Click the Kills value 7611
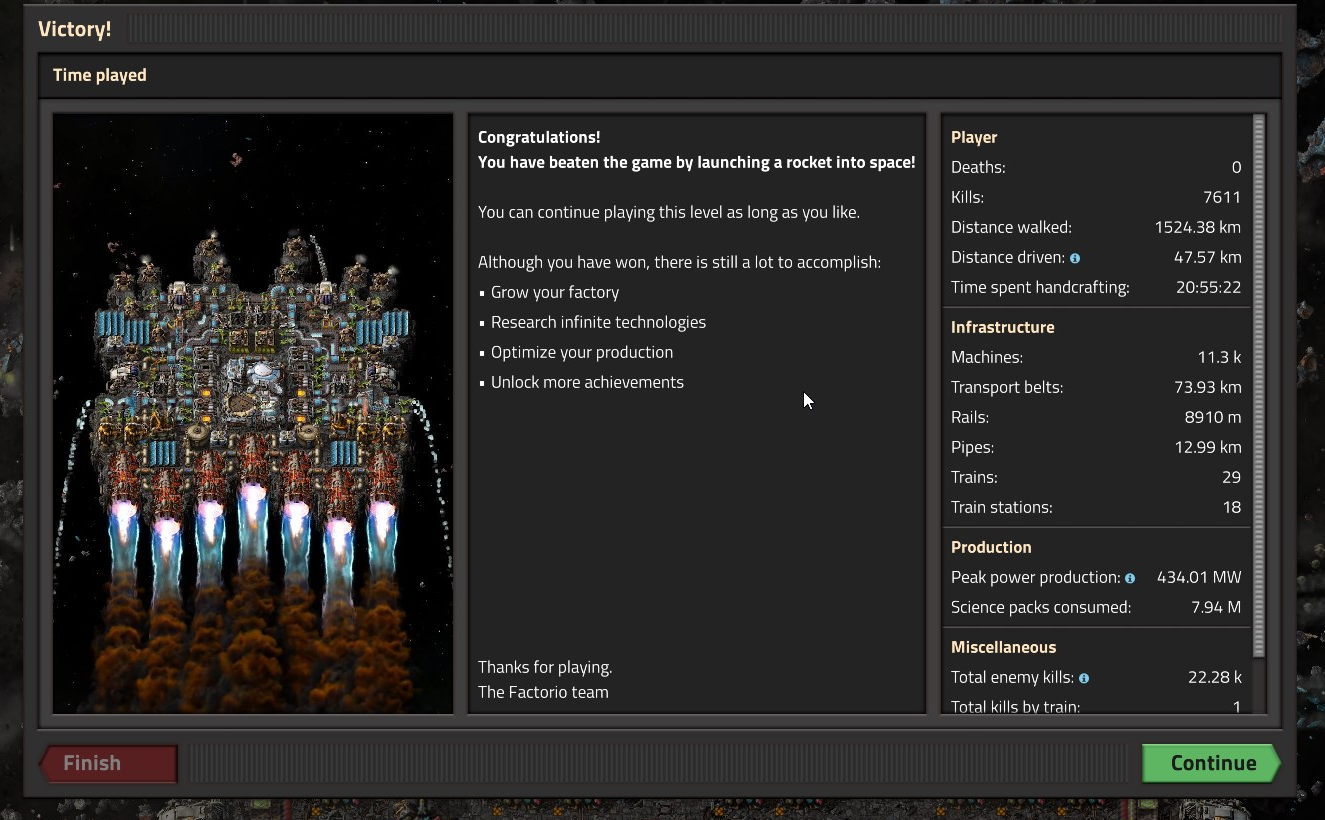This screenshot has width=1325, height=820. [1222, 197]
